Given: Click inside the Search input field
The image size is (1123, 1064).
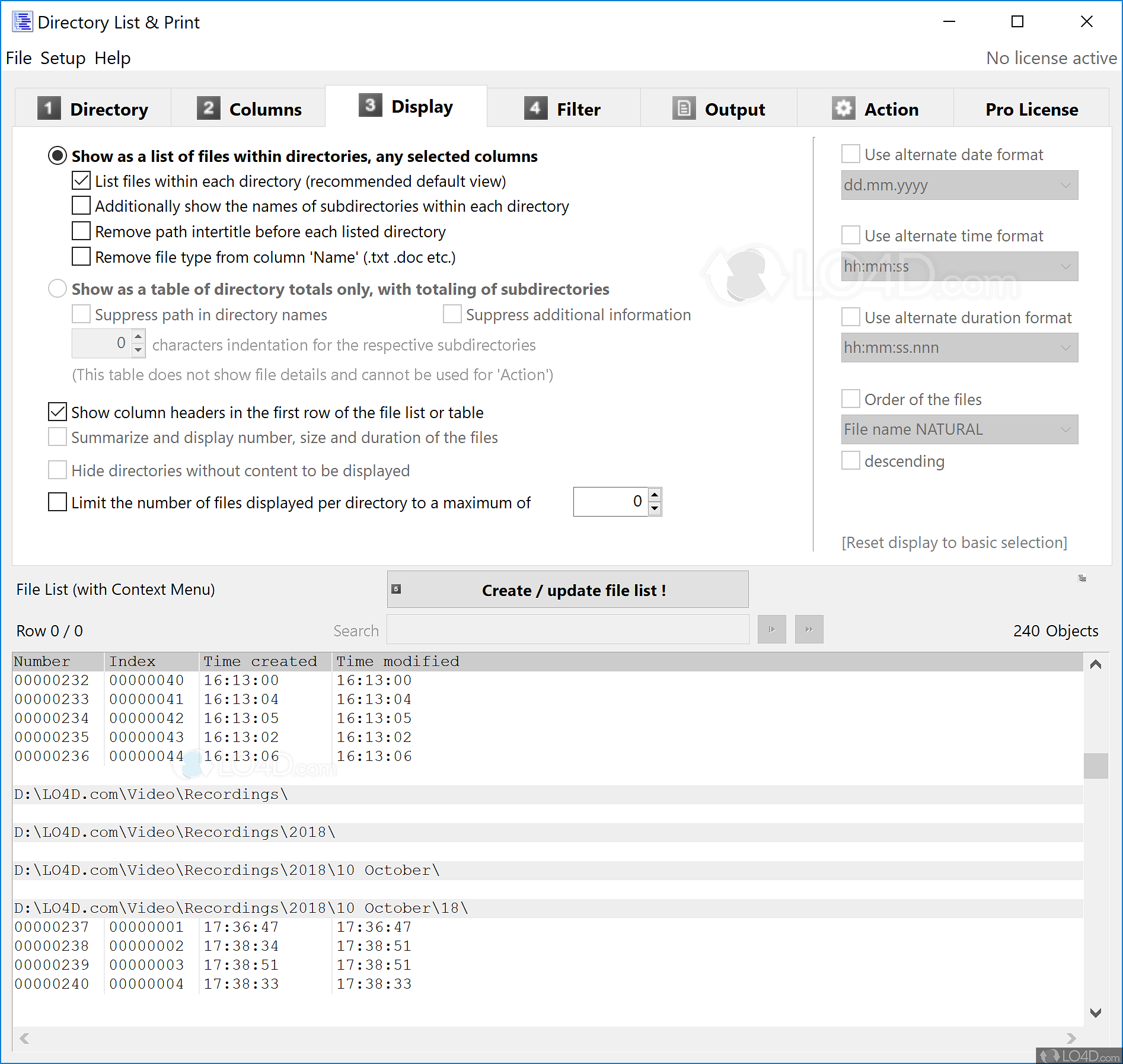Looking at the screenshot, I should click(x=568, y=629).
